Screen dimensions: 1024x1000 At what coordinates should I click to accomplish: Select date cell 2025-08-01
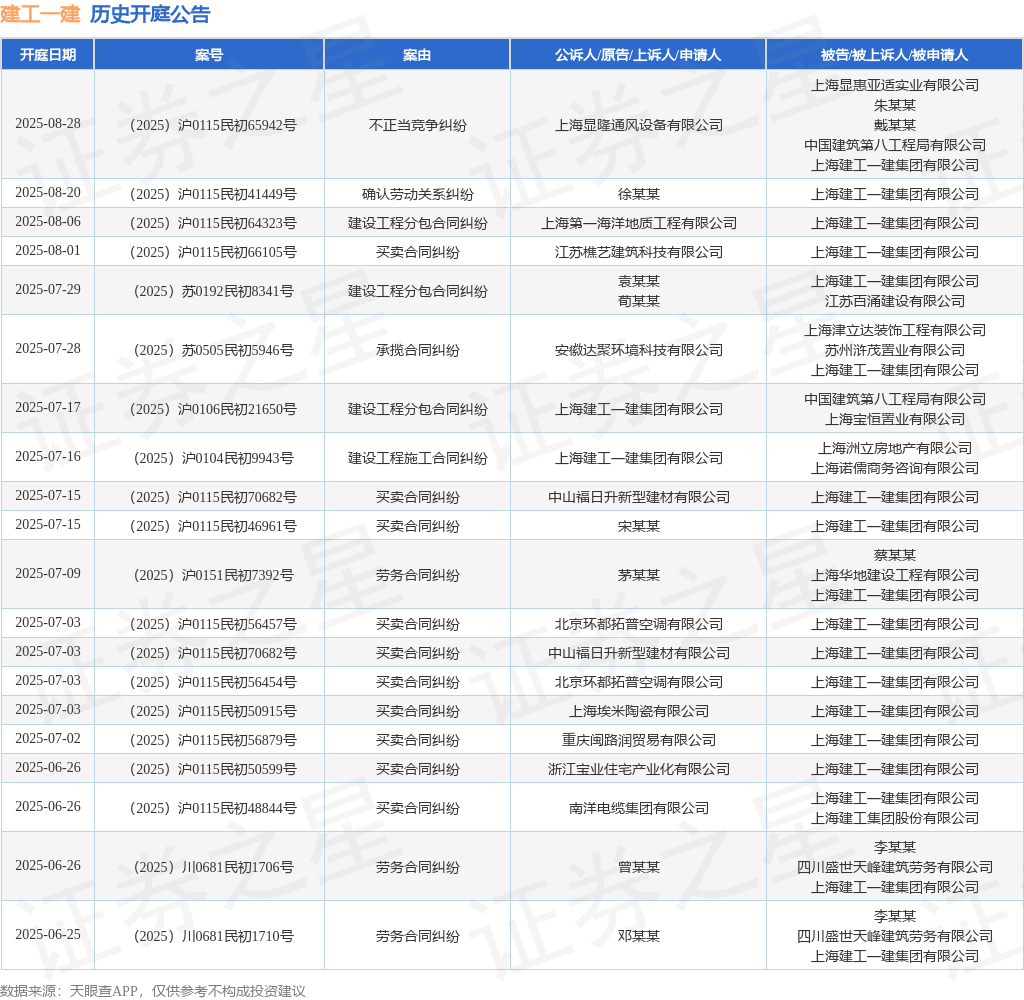coord(48,250)
